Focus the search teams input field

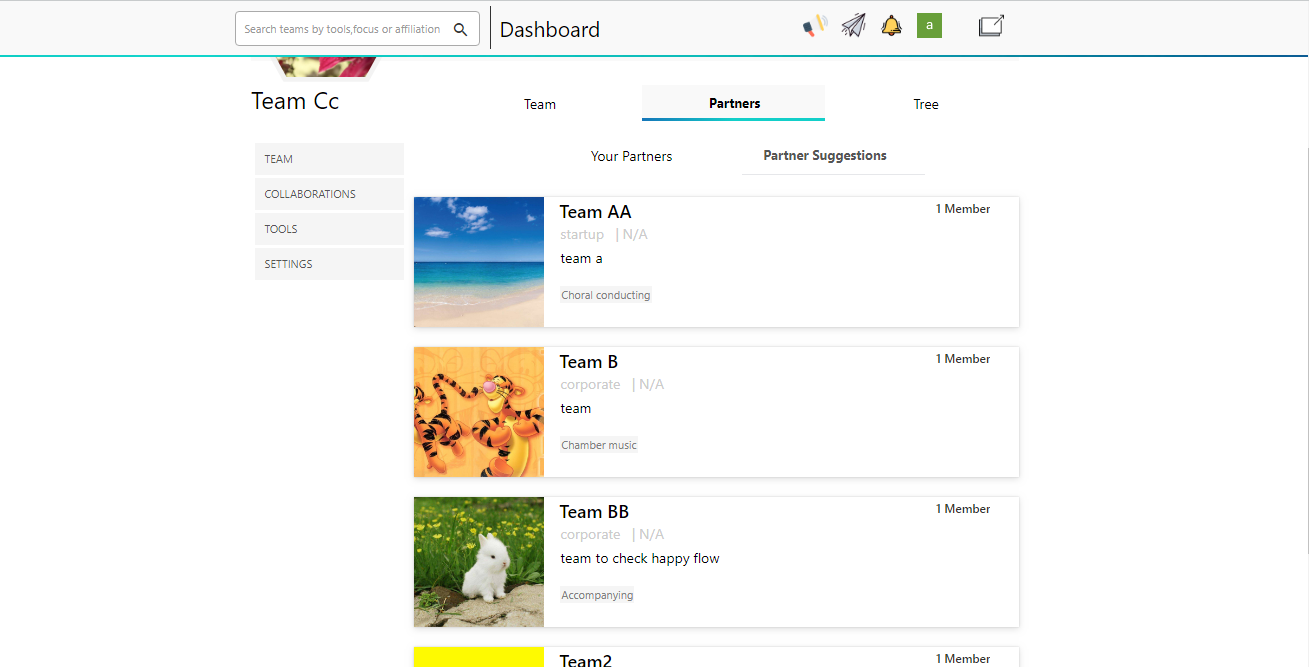pos(343,29)
